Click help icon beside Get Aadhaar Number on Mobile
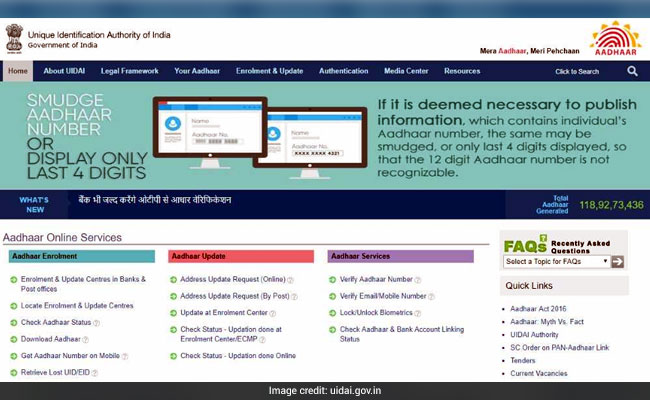This screenshot has height=400, width=650. coord(125,356)
